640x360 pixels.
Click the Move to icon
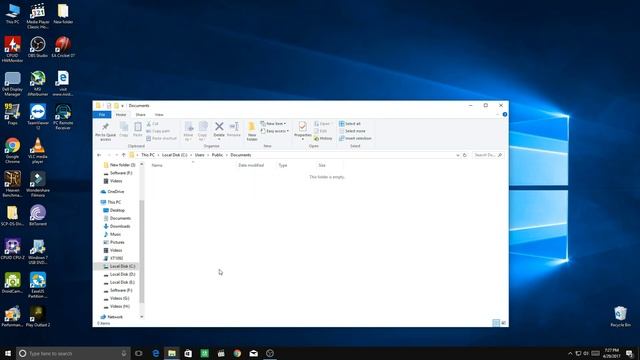[188, 127]
